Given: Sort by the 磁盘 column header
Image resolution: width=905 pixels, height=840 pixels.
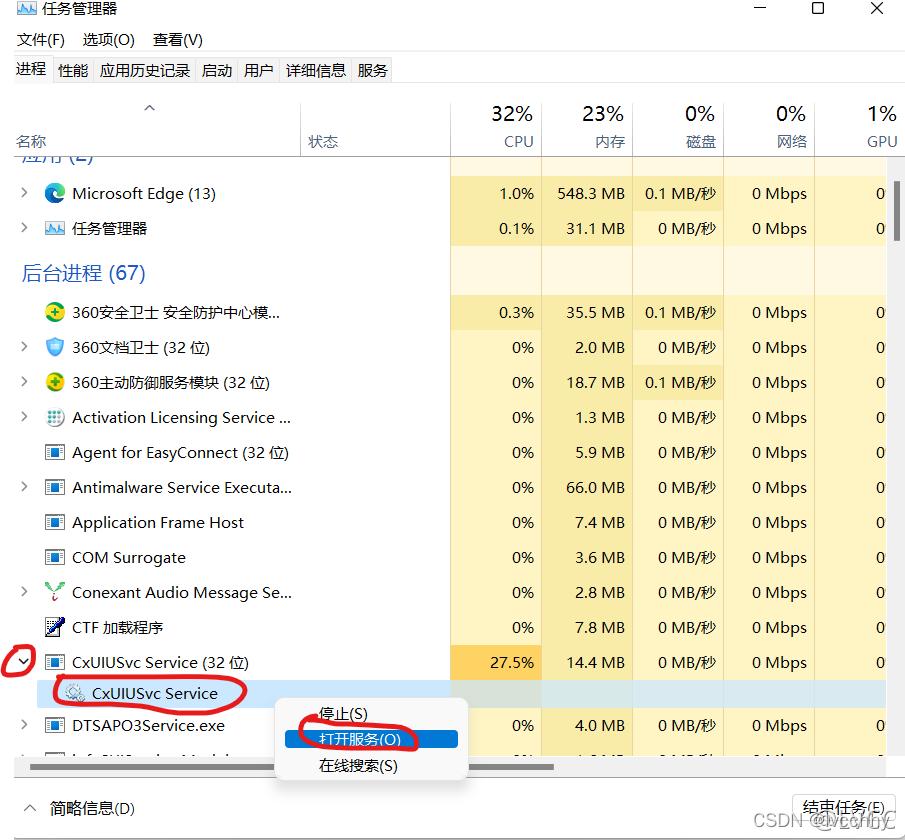Looking at the screenshot, I should [x=678, y=128].
